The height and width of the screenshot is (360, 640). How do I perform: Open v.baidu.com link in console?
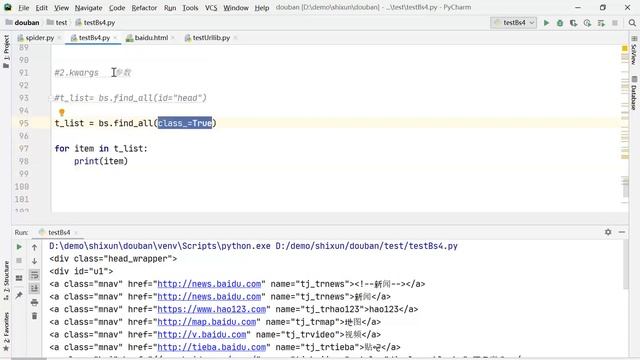[202, 335]
